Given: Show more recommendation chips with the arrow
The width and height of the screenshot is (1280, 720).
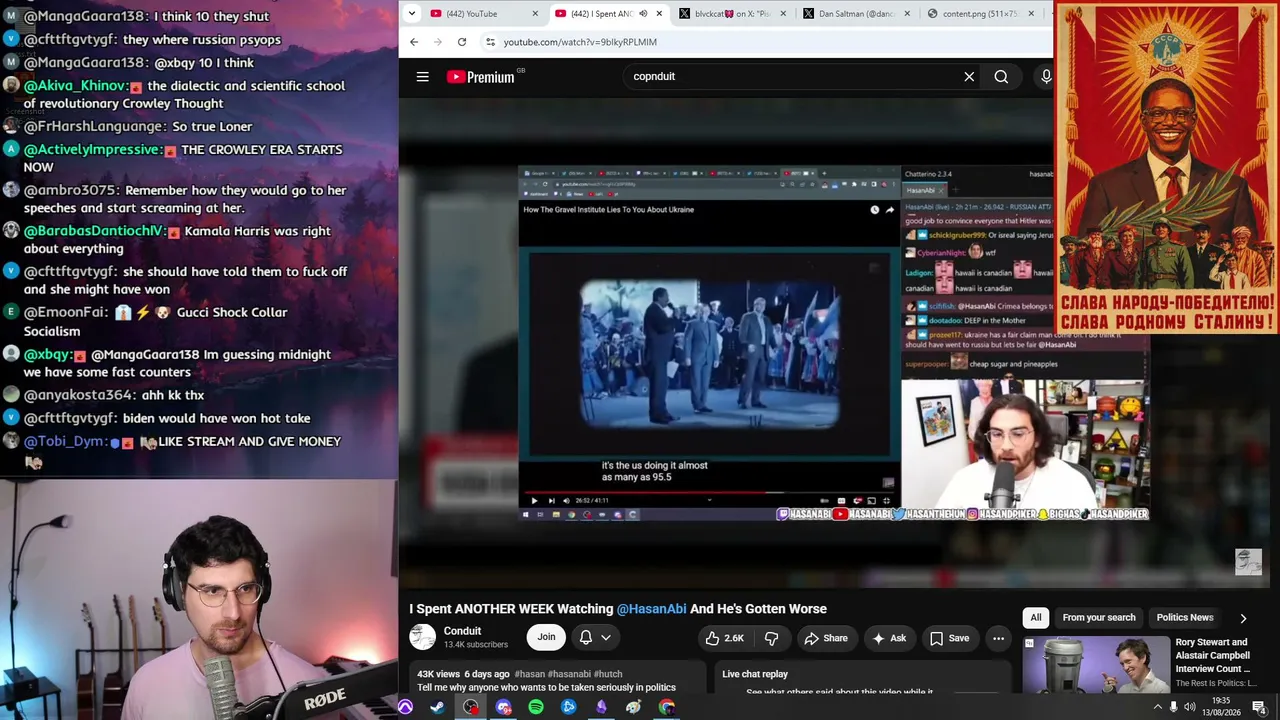Looking at the screenshot, I should click(1243, 618).
